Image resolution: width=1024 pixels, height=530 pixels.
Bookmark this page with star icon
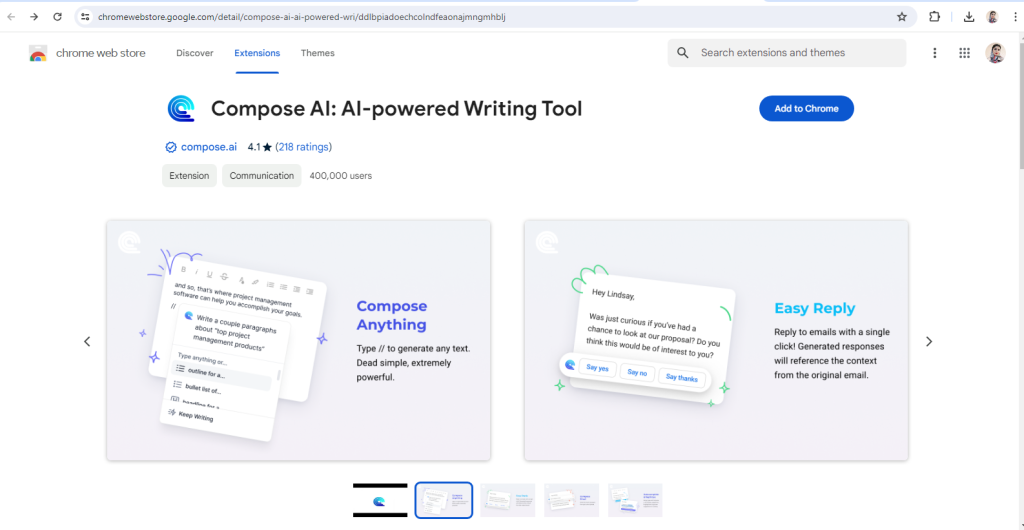click(x=901, y=17)
